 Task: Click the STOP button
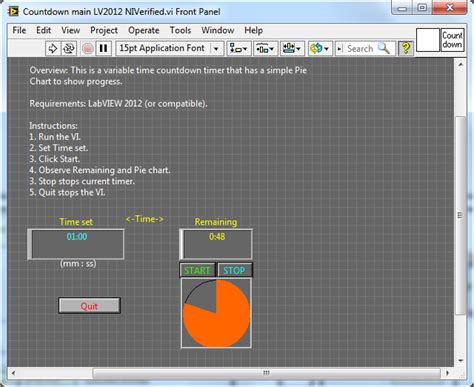pos(235,270)
